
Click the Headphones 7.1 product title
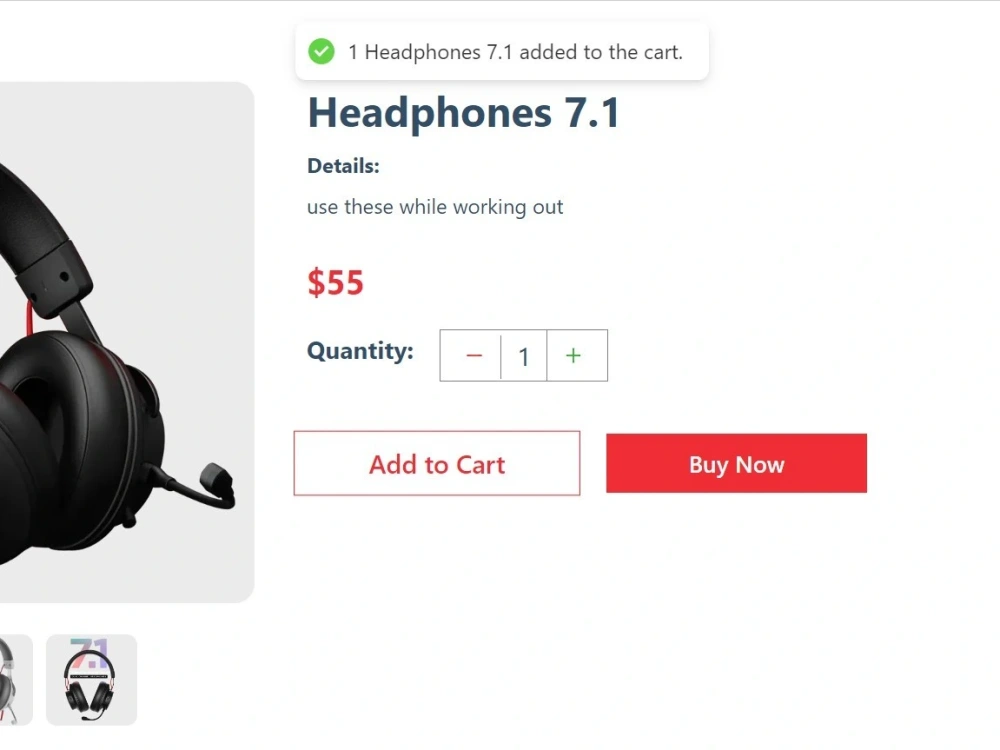[463, 113]
